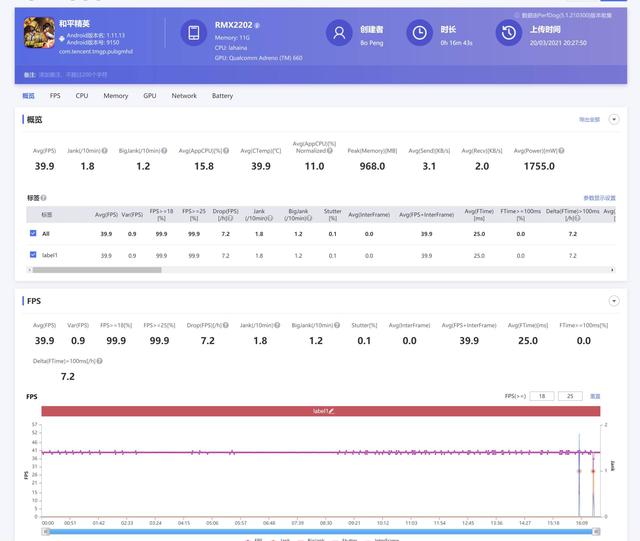Open the Memory tab
This screenshot has width=640, height=541.
point(116,96)
